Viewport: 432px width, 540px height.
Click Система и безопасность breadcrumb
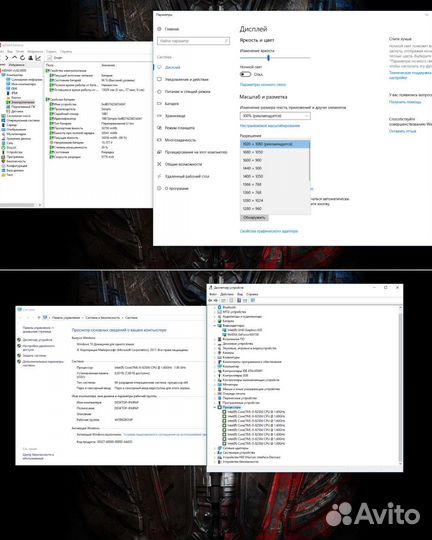pos(103,318)
